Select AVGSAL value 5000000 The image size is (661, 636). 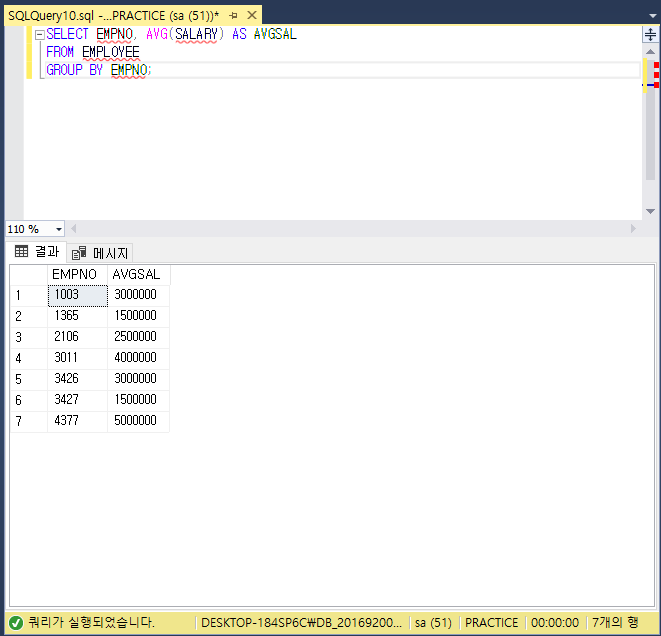point(138,422)
